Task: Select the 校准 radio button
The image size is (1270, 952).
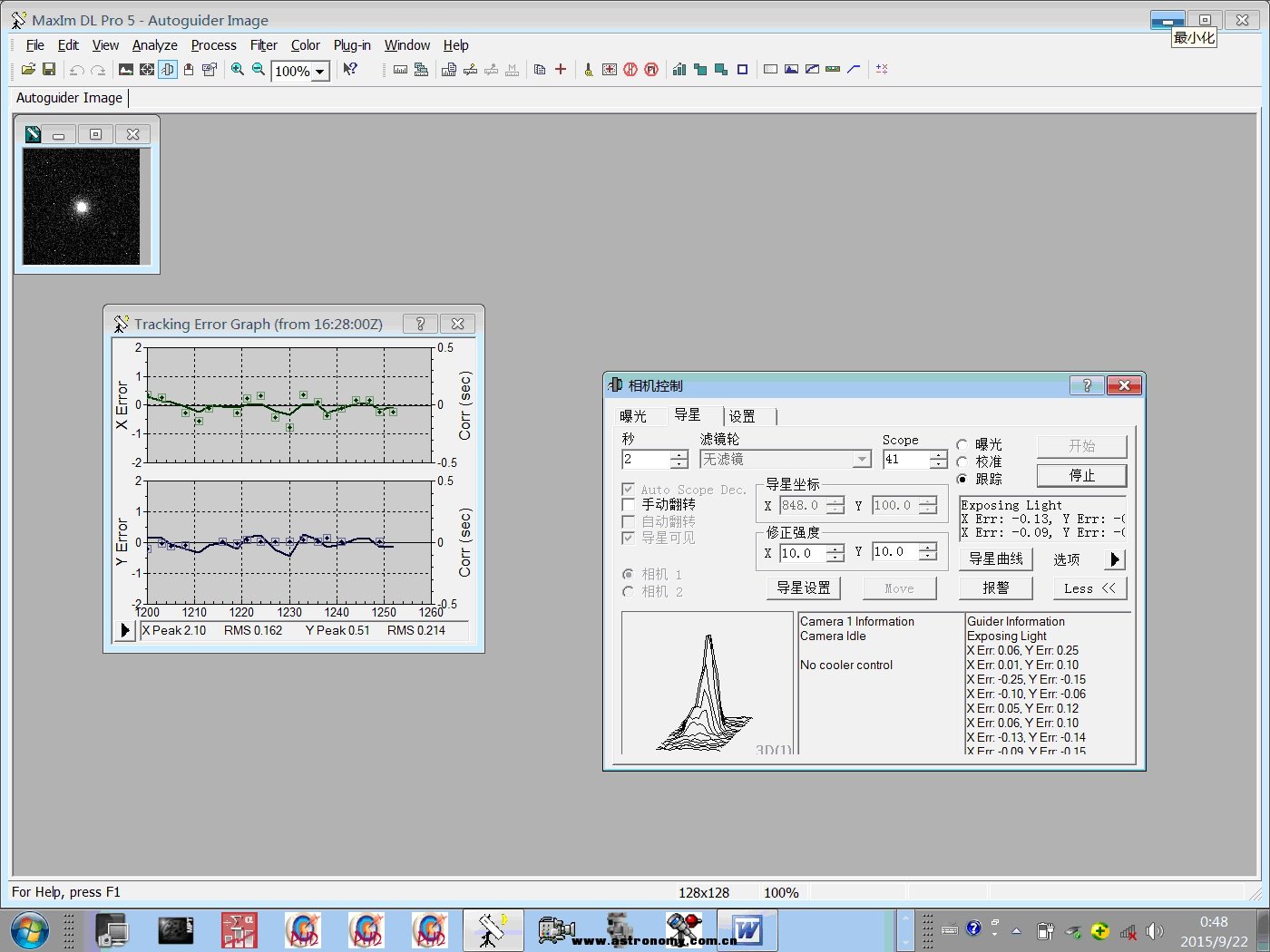Action: 962,462
